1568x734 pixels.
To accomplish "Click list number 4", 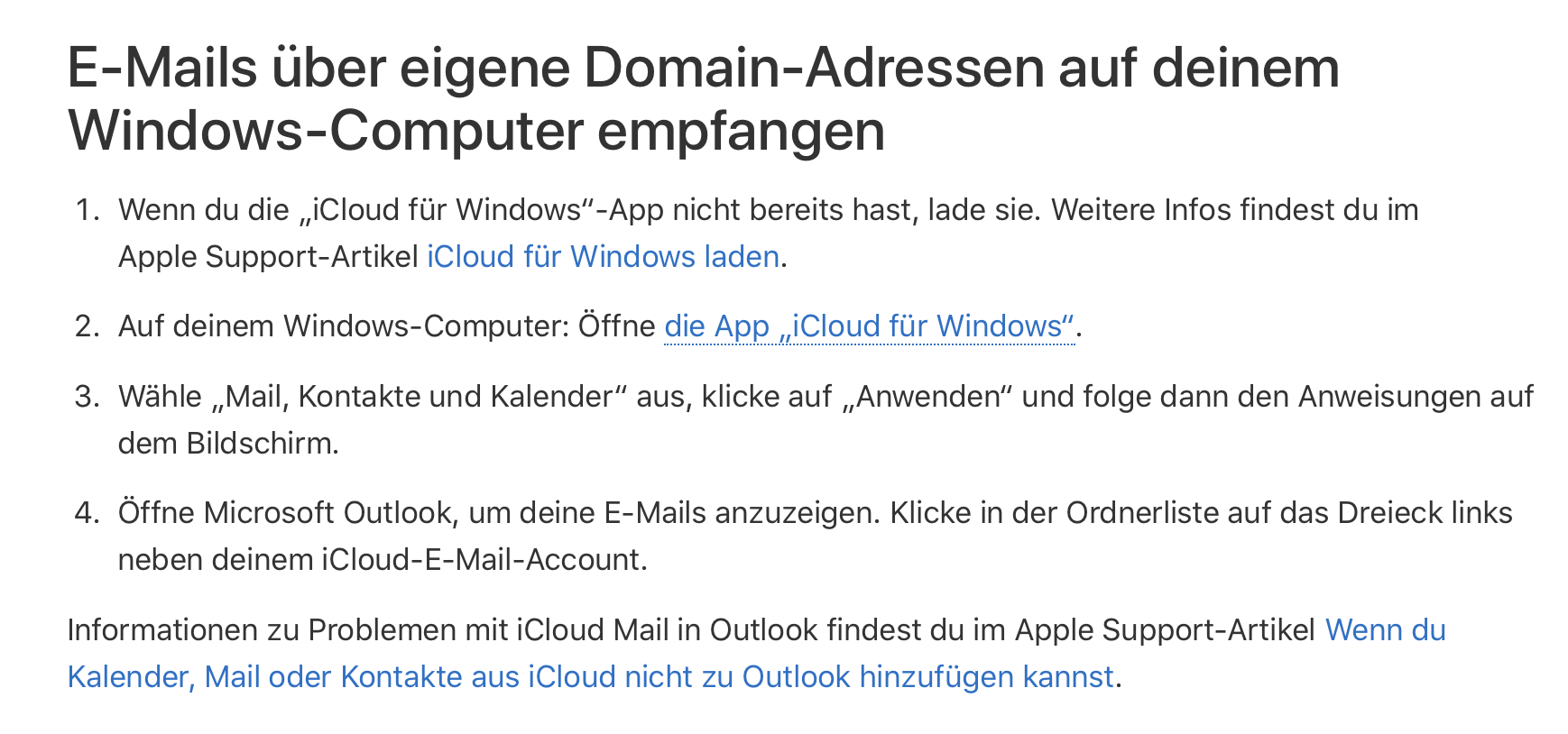I will (x=87, y=513).
